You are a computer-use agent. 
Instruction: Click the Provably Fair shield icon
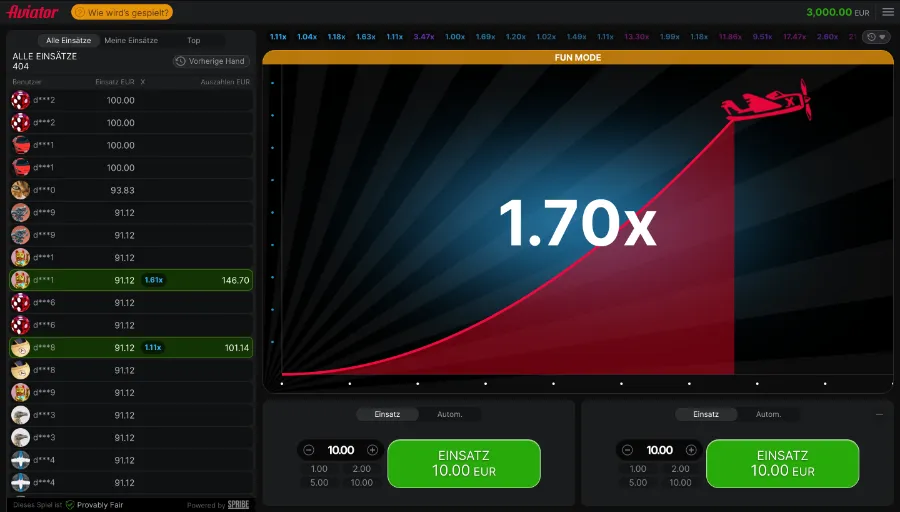coord(70,505)
